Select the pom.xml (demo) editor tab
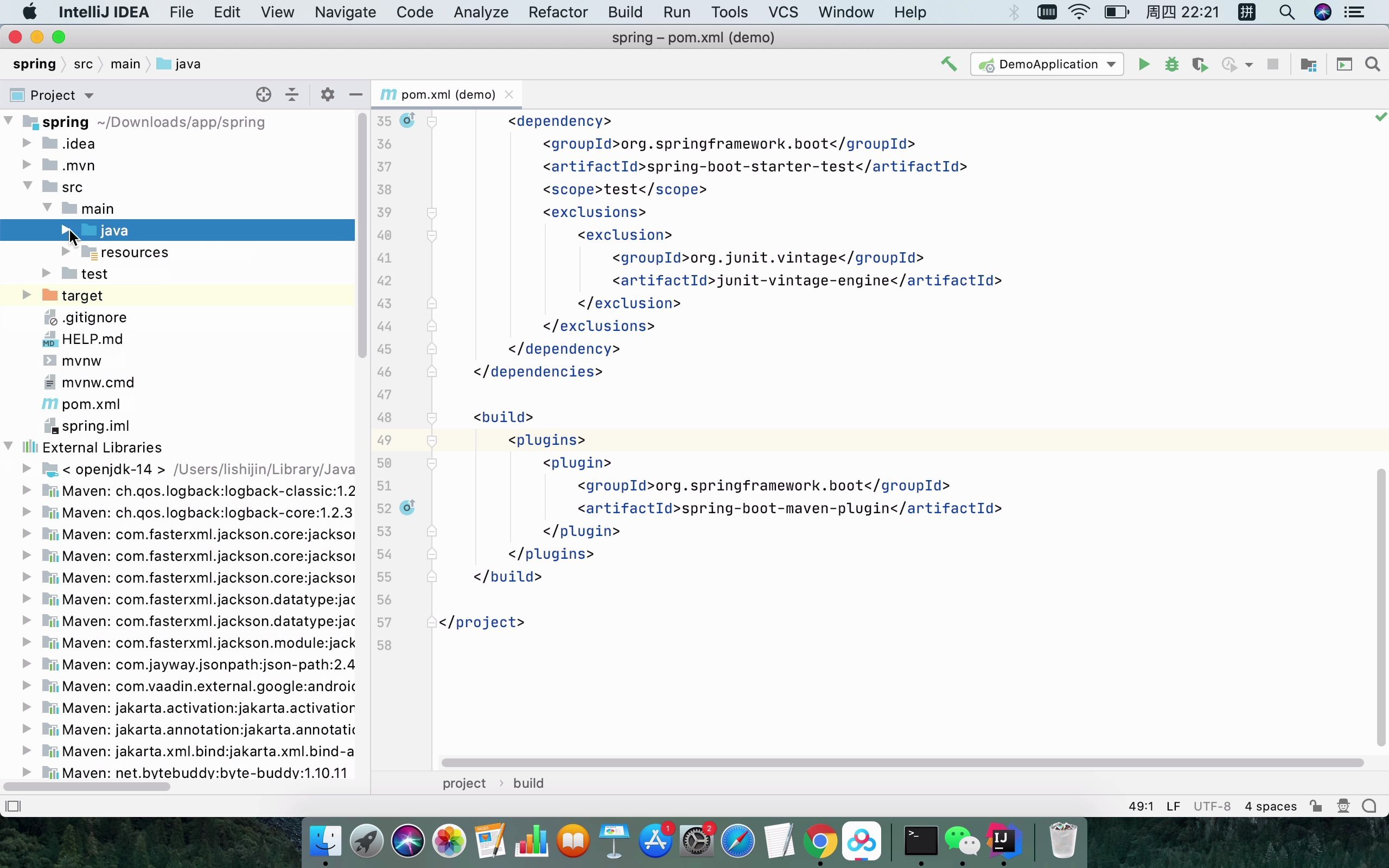 447,95
